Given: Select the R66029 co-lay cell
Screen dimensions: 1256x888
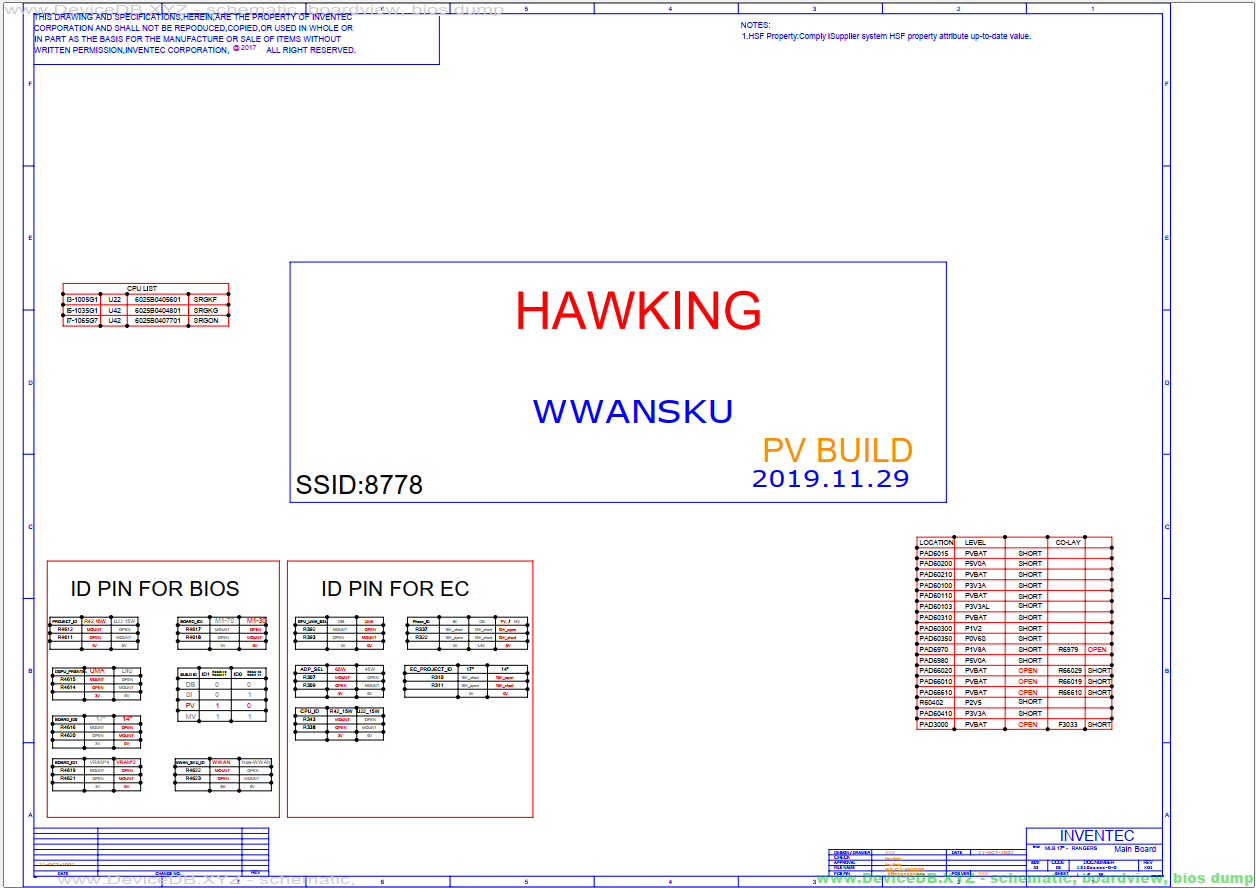Looking at the screenshot, I should (1069, 671).
